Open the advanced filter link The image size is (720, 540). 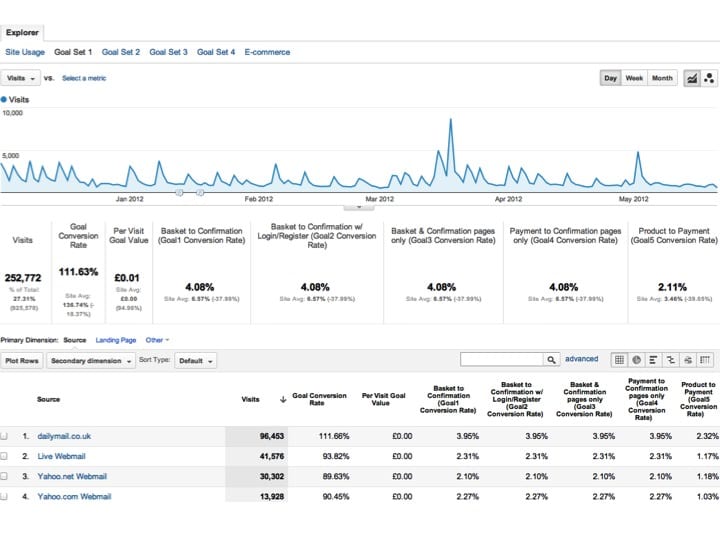pos(582,359)
